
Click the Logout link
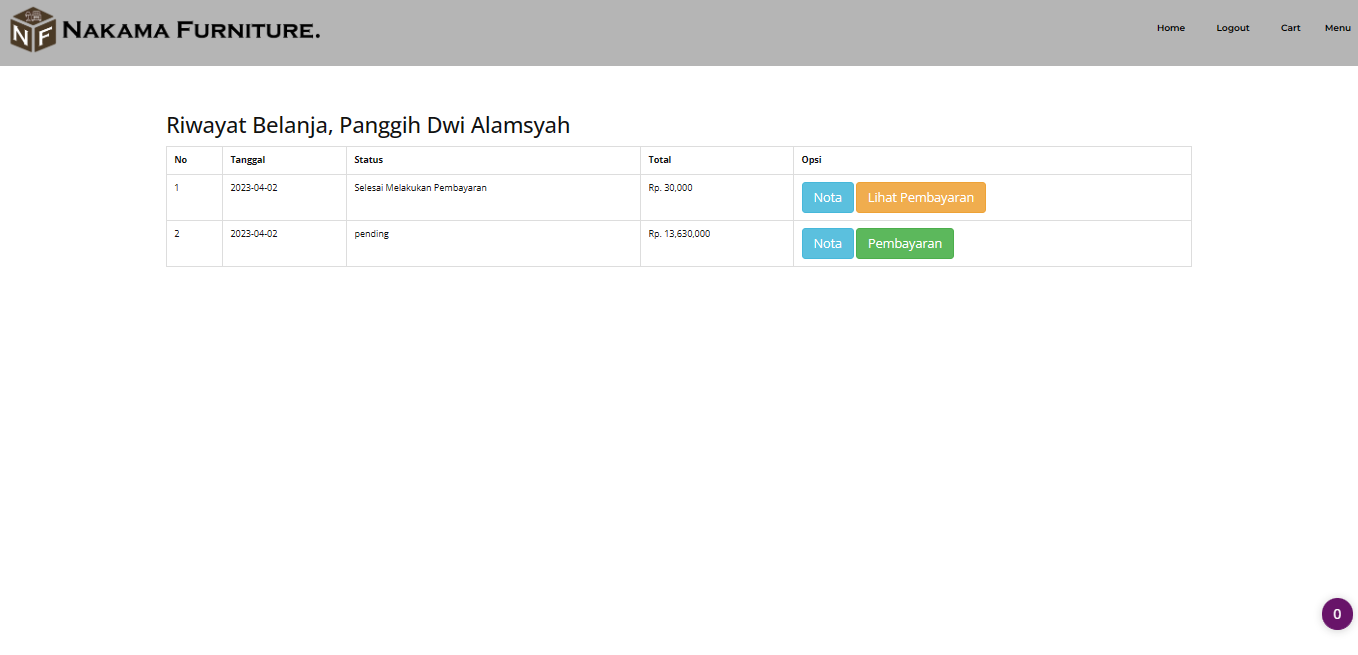click(1232, 27)
